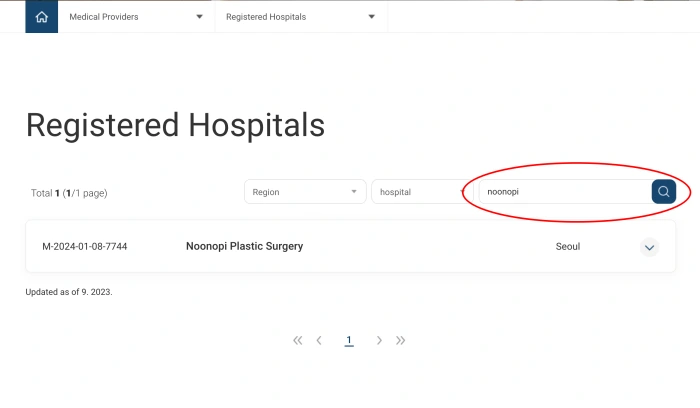Focus the search field containing noonopi

point(563,192)
